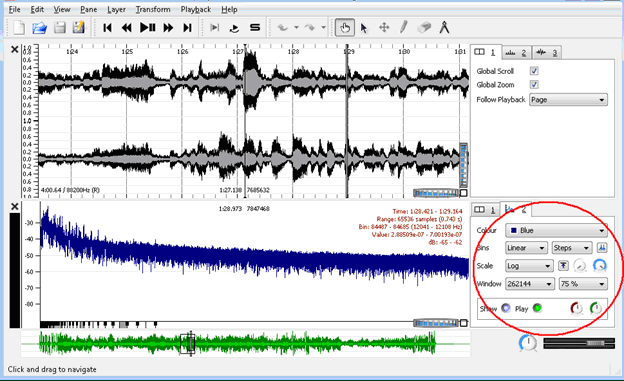Screen dimensions: 624x381
Task: Toggle the Show layer button
Action: pyautogui.click(x=506, y=308)
